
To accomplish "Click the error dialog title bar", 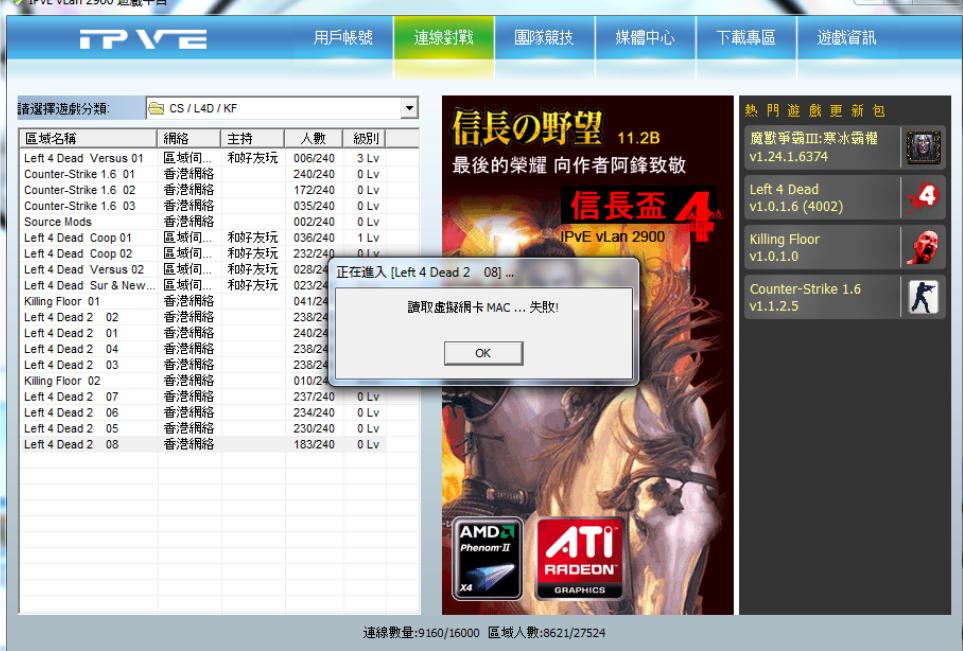I will [483, 273].
